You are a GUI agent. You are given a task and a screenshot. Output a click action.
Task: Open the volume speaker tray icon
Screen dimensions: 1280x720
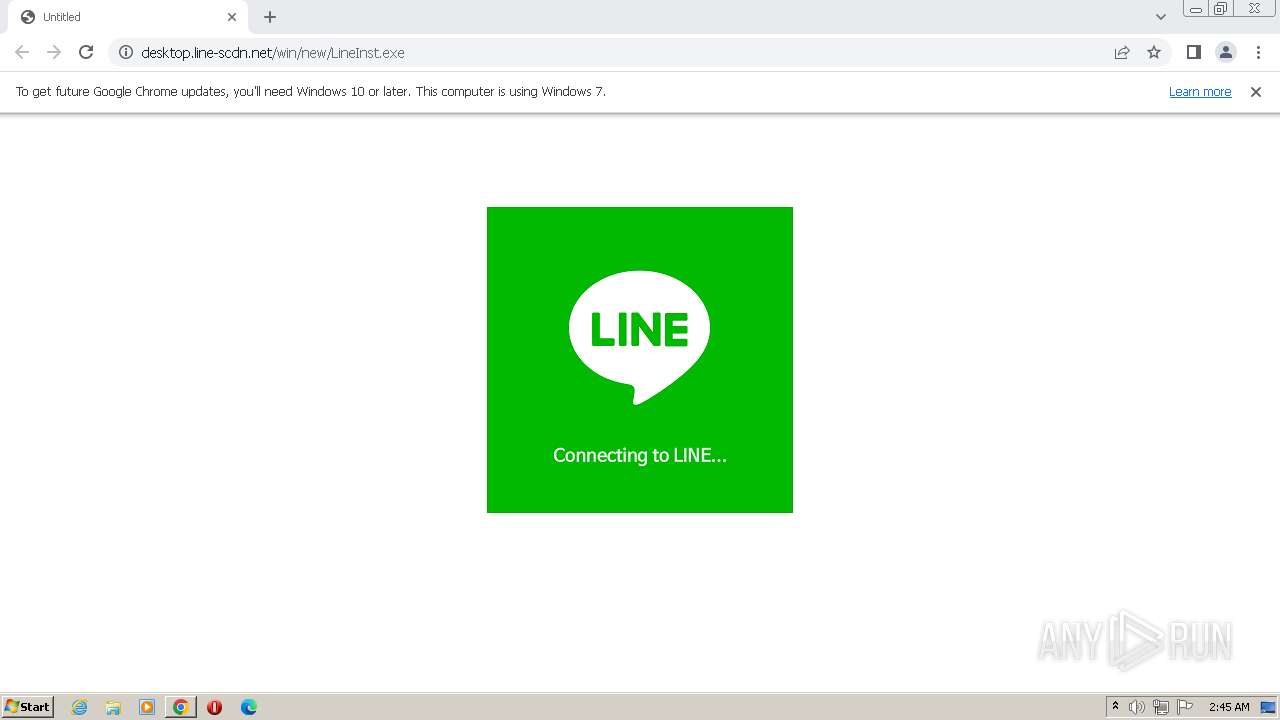(x=1136, y=707)
